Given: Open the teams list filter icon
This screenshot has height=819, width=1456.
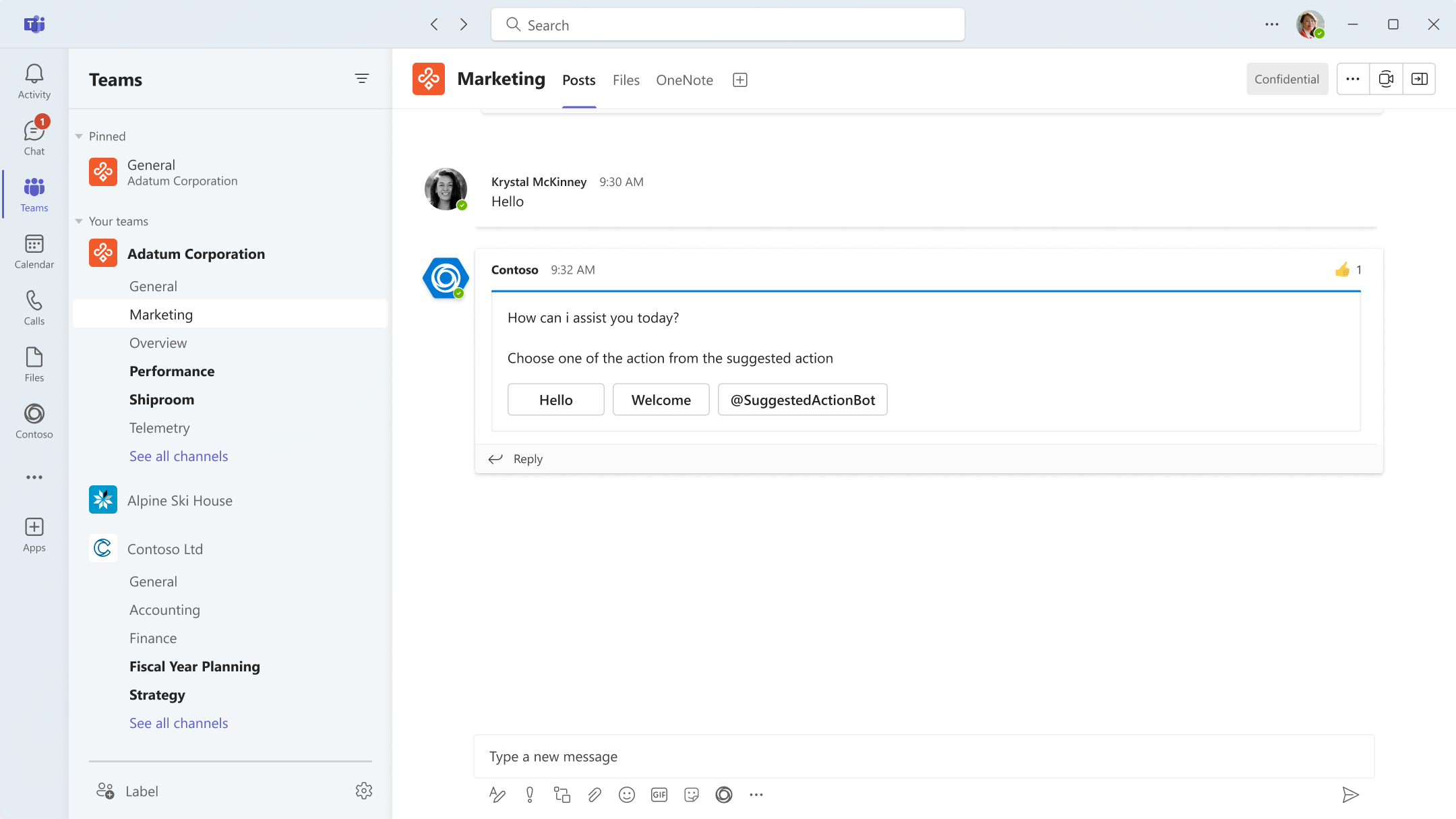Looking at the screenshot, I should coord(361,79).
